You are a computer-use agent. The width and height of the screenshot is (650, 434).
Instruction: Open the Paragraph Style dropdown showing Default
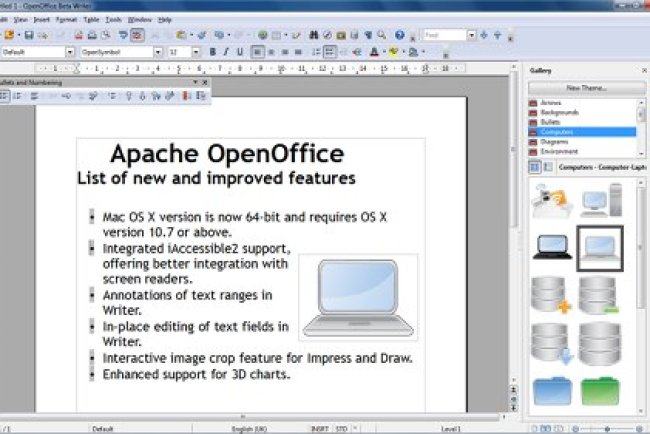click(x=70, y=52)
